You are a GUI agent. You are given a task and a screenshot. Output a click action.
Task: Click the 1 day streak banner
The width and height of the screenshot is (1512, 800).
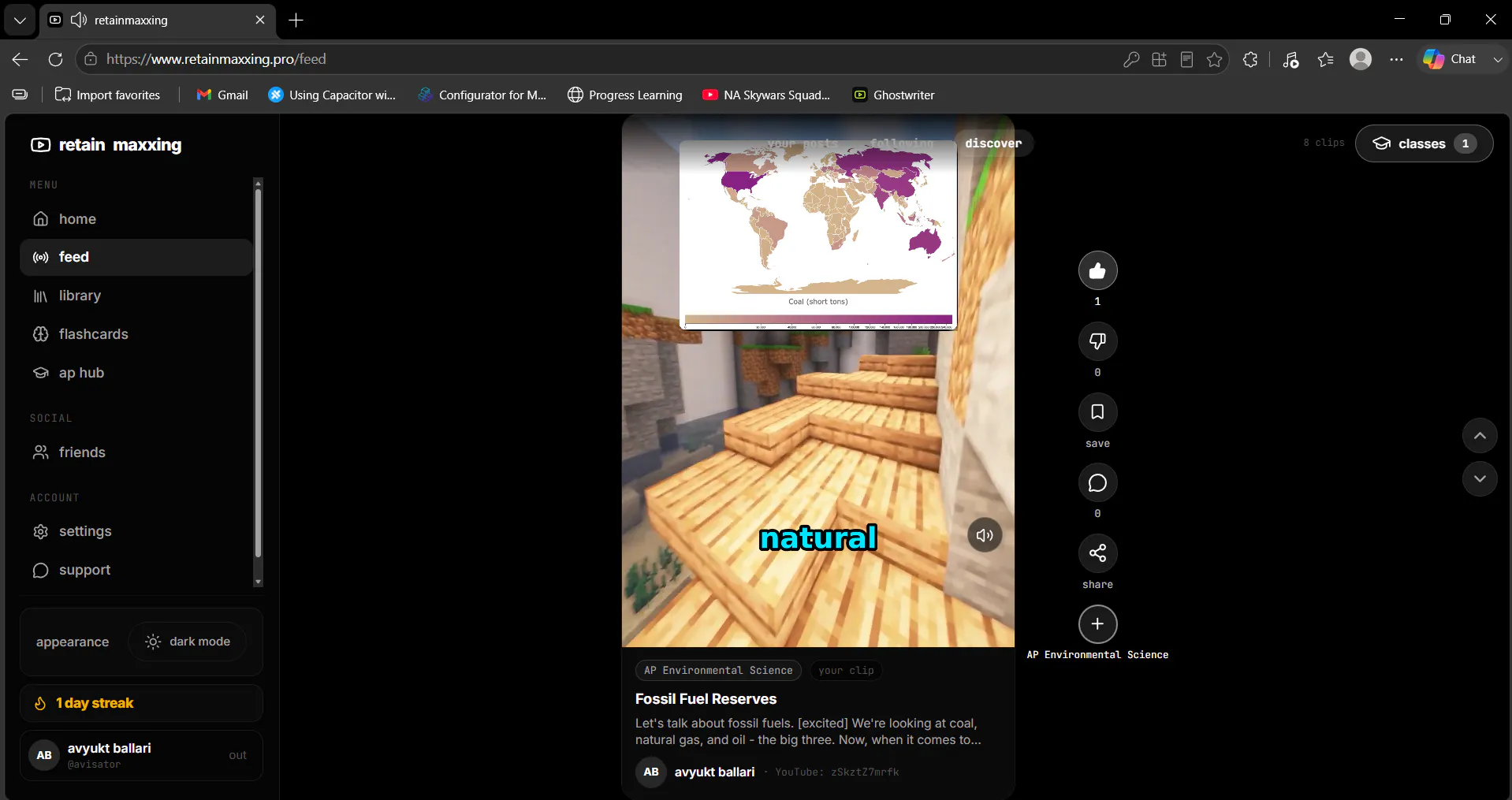[x=141, y=703]
